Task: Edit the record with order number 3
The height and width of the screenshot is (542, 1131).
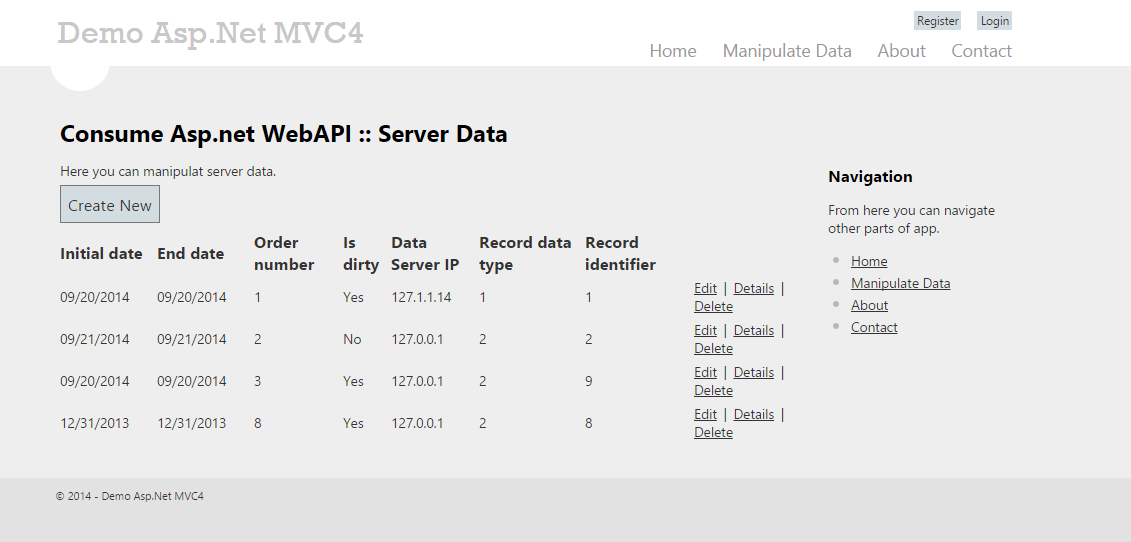Action: click(705, 372)
